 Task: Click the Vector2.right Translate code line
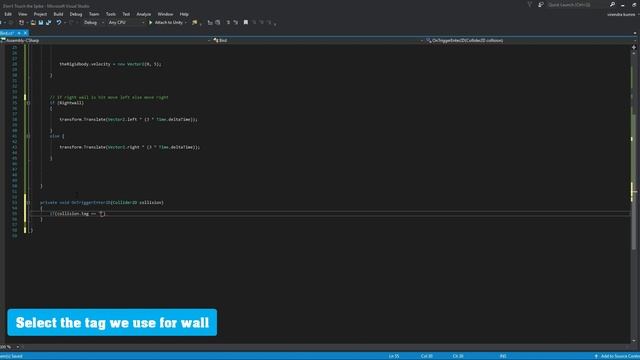130,147
